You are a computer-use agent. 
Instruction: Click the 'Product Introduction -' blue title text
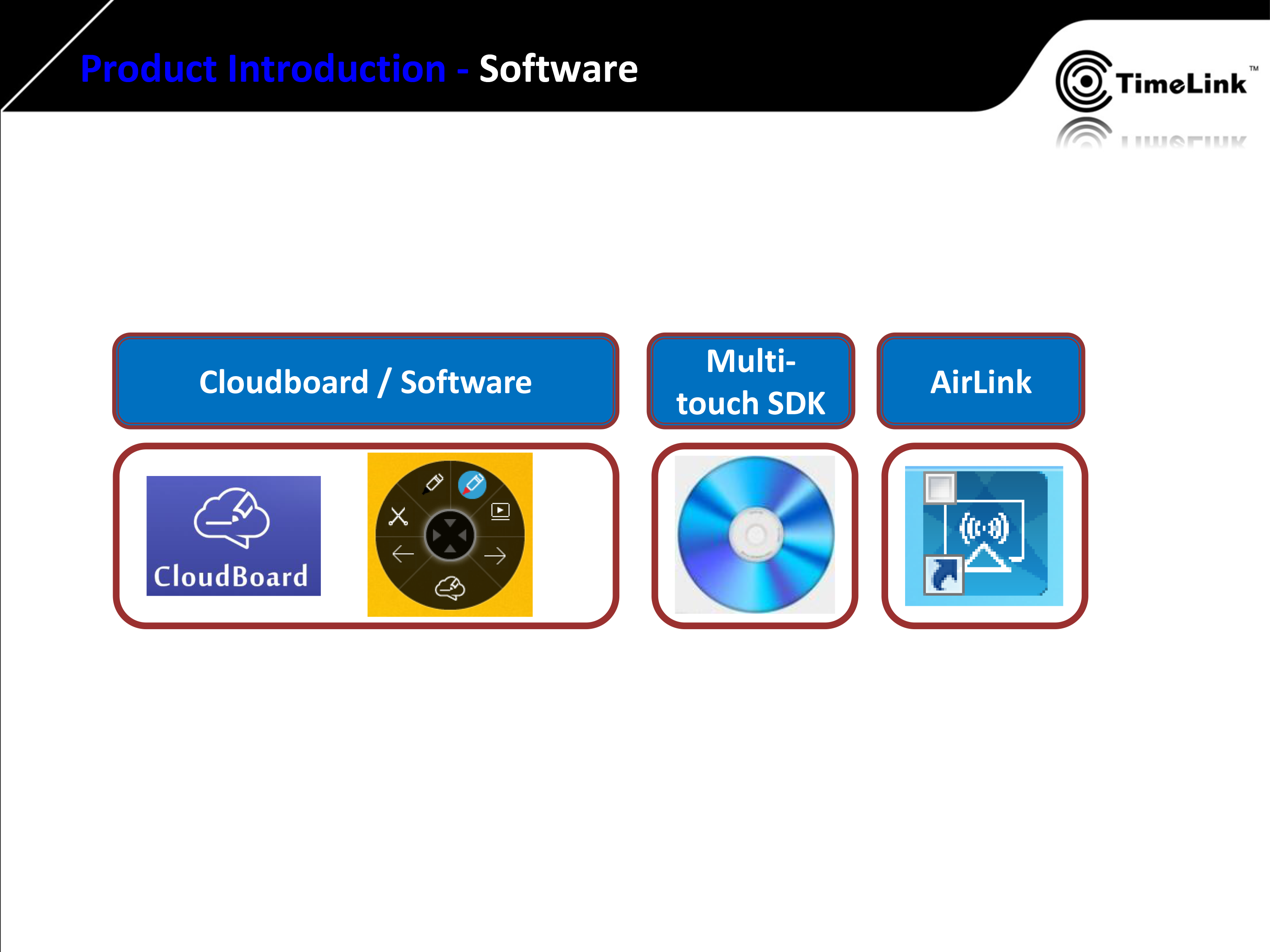(x=274, y=69)
